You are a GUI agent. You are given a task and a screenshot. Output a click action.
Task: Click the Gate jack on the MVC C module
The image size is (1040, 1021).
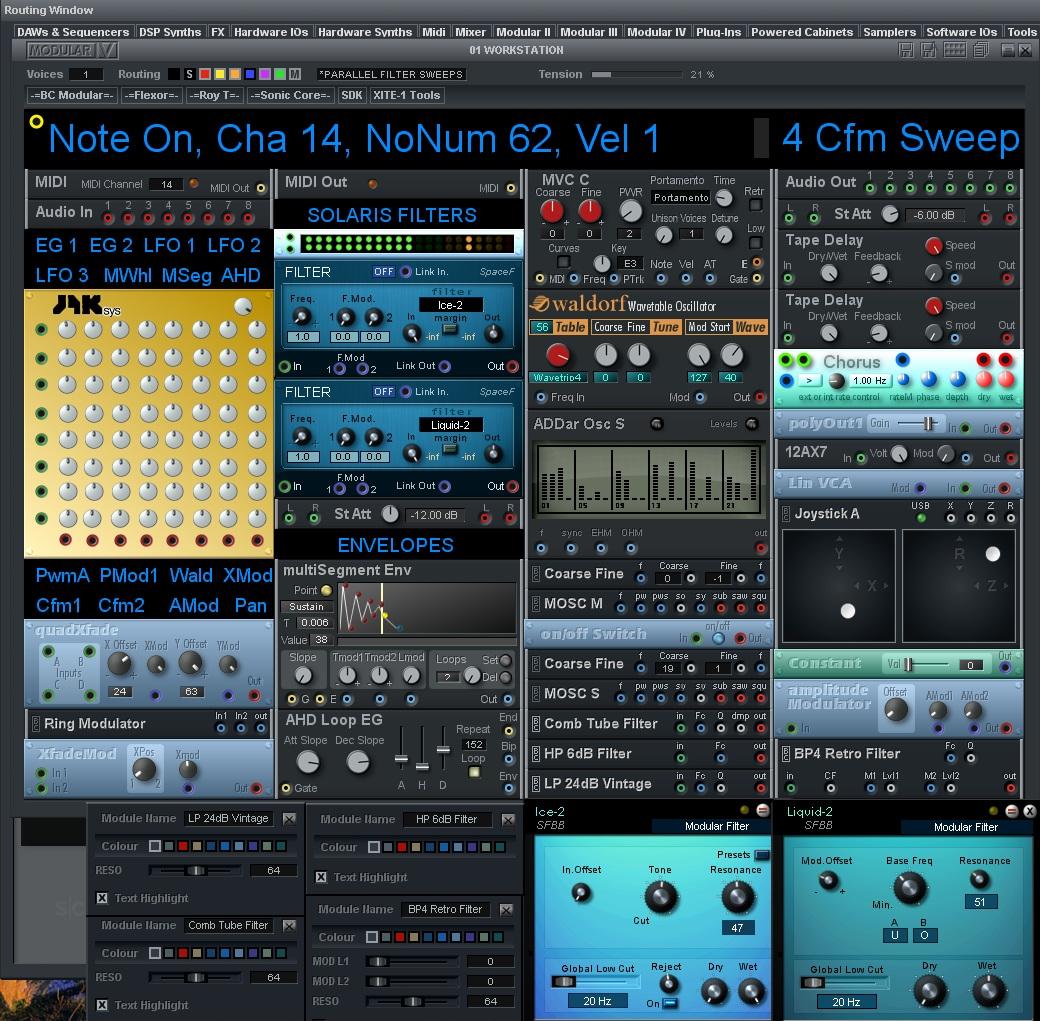757,279
